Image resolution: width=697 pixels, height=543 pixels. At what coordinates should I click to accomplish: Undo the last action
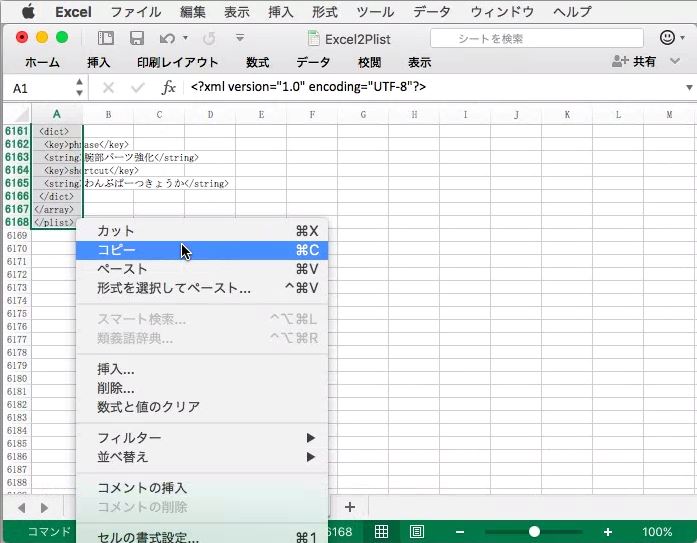coord(168,39)
